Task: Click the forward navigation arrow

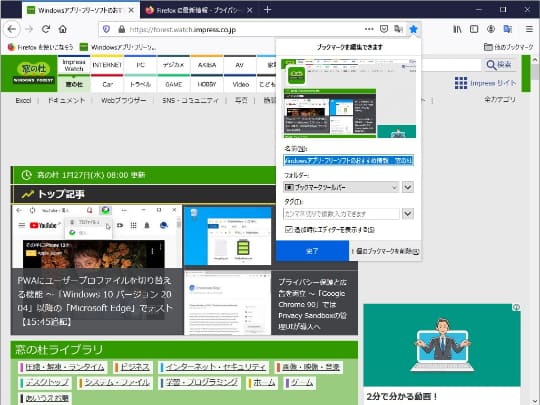Action: [29, 29]
